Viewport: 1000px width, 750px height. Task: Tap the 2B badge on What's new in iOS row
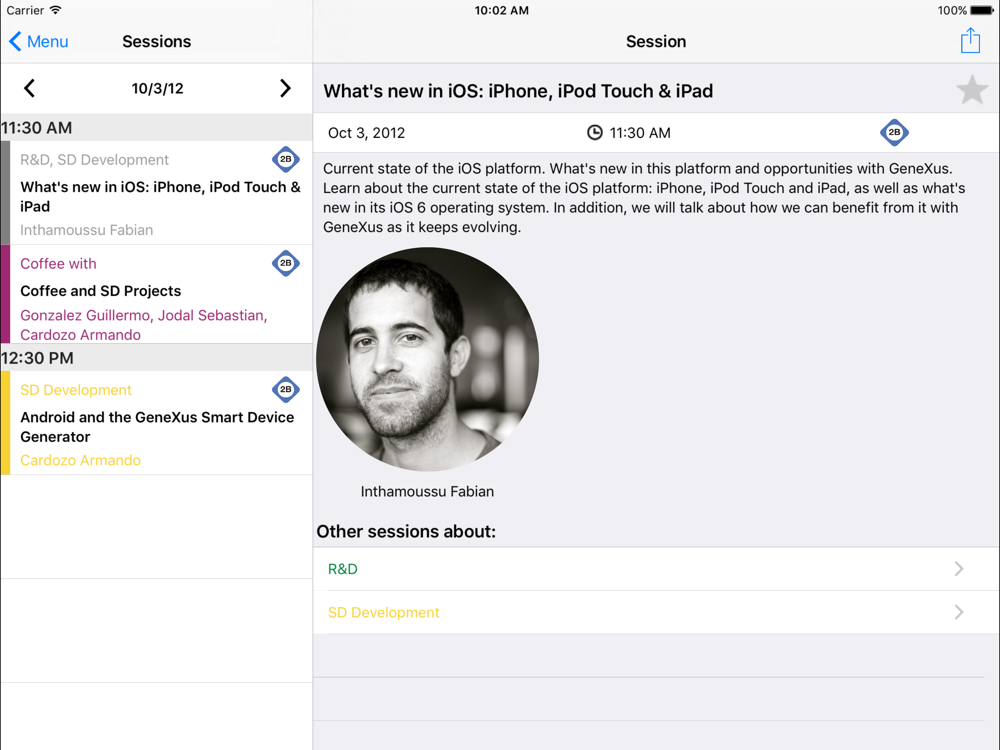286,159
